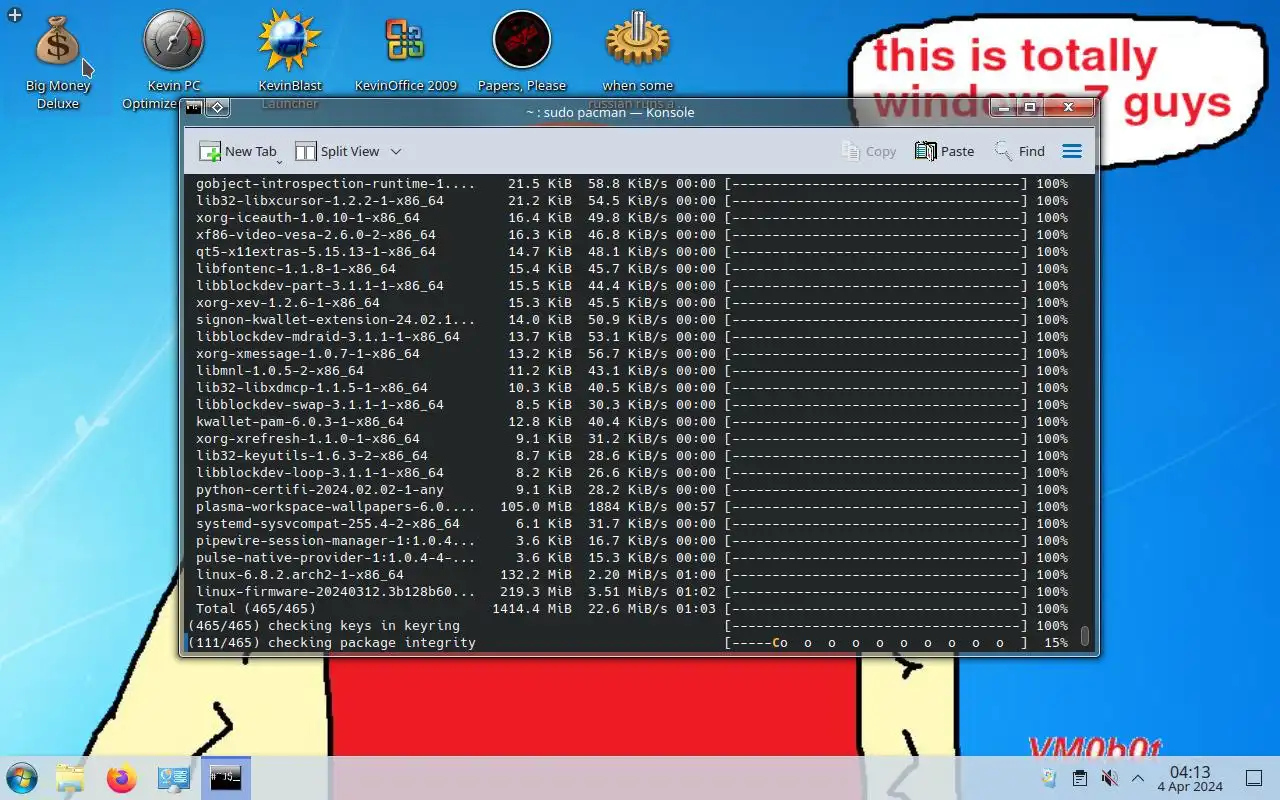The image size is (1280, 800).
Task: Open the Start menu orb
Action: [21, 778]
